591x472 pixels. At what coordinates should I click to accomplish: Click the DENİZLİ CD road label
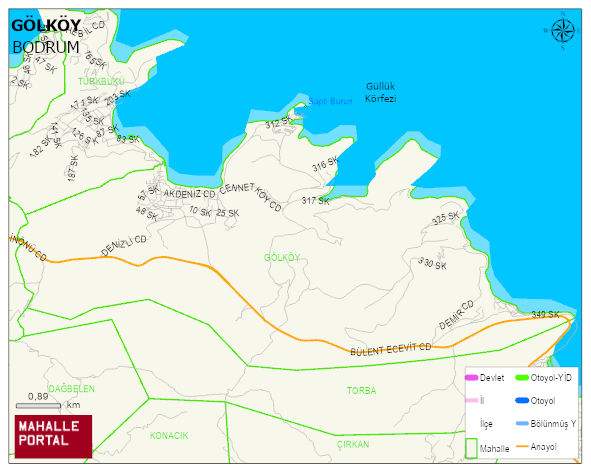coord(123,245)
